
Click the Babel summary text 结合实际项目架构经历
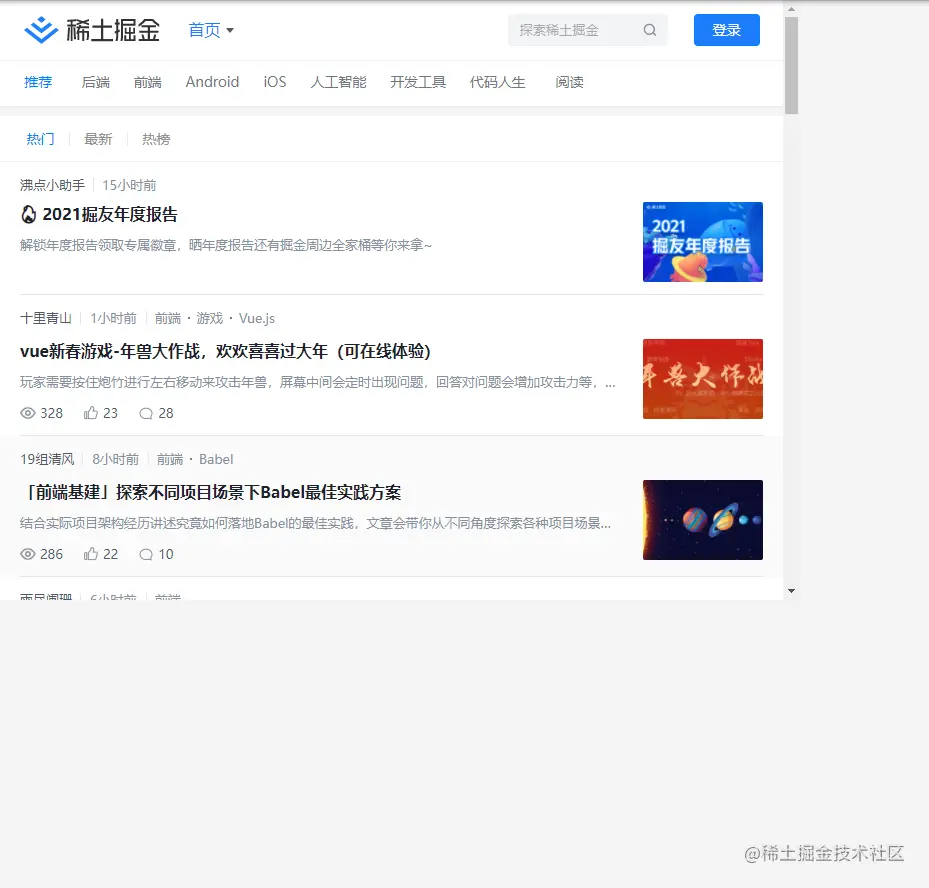[x=315, y=523]
